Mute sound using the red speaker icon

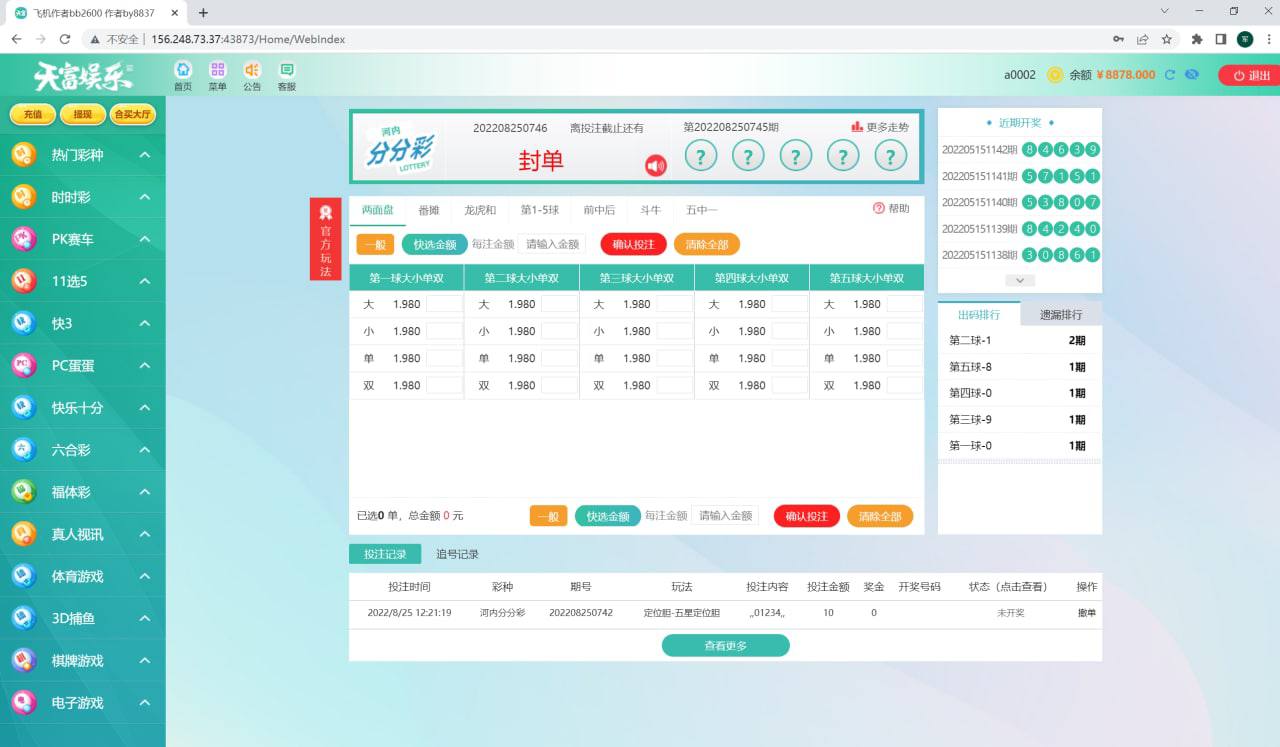pos(656,166)
